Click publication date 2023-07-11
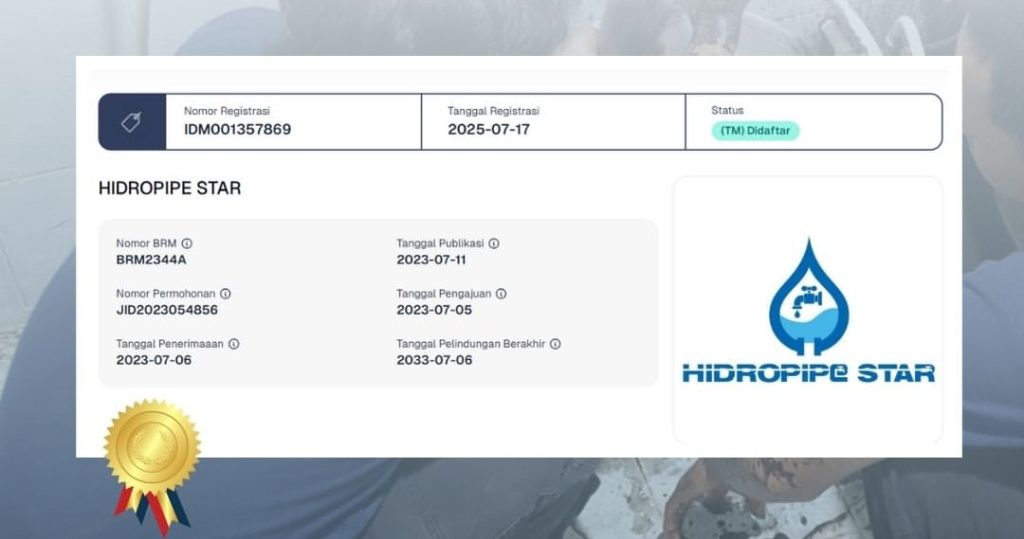The image size is (1024, 539). pos(432,260)
